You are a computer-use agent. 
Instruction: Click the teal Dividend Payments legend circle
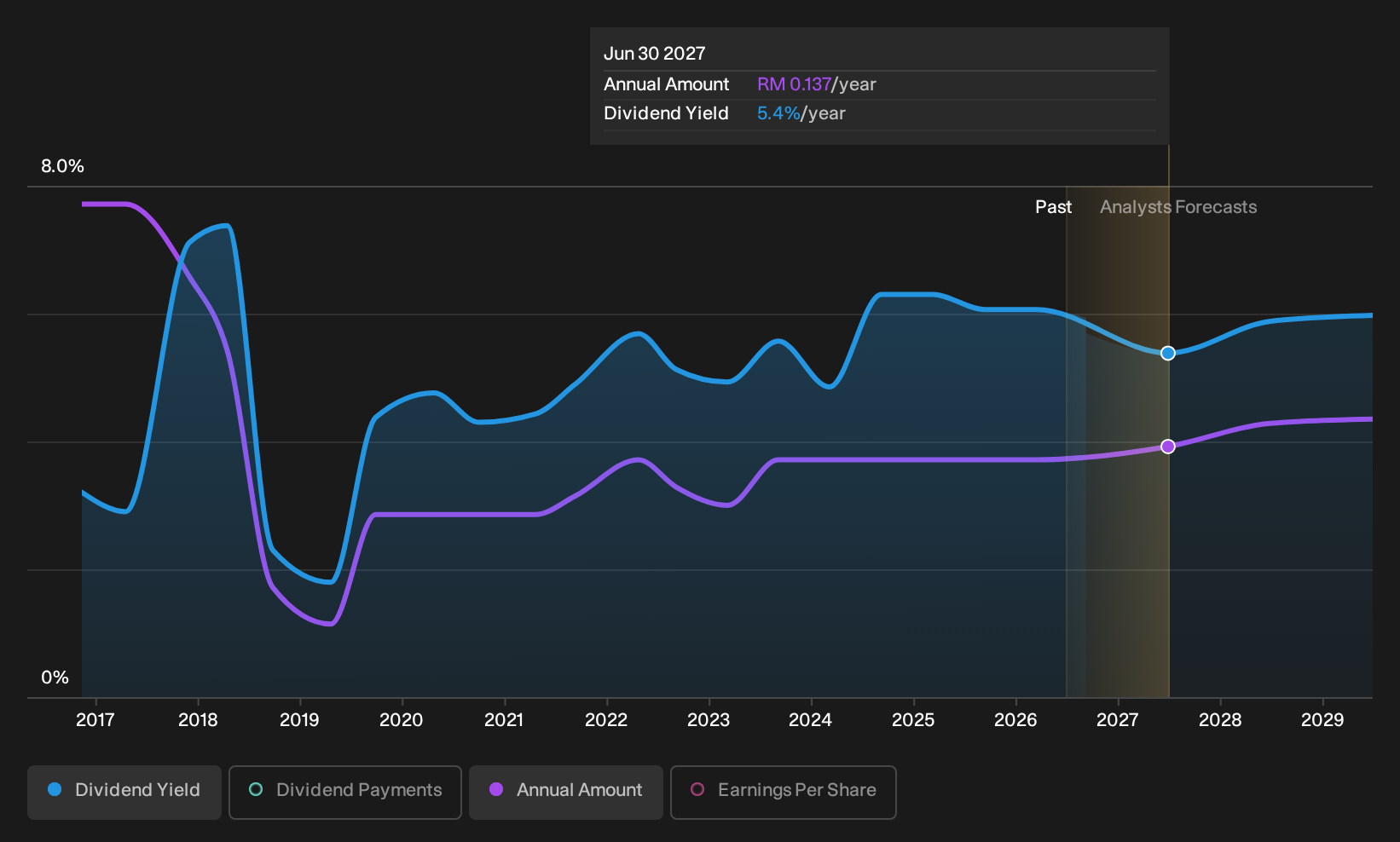pos(256,789)
